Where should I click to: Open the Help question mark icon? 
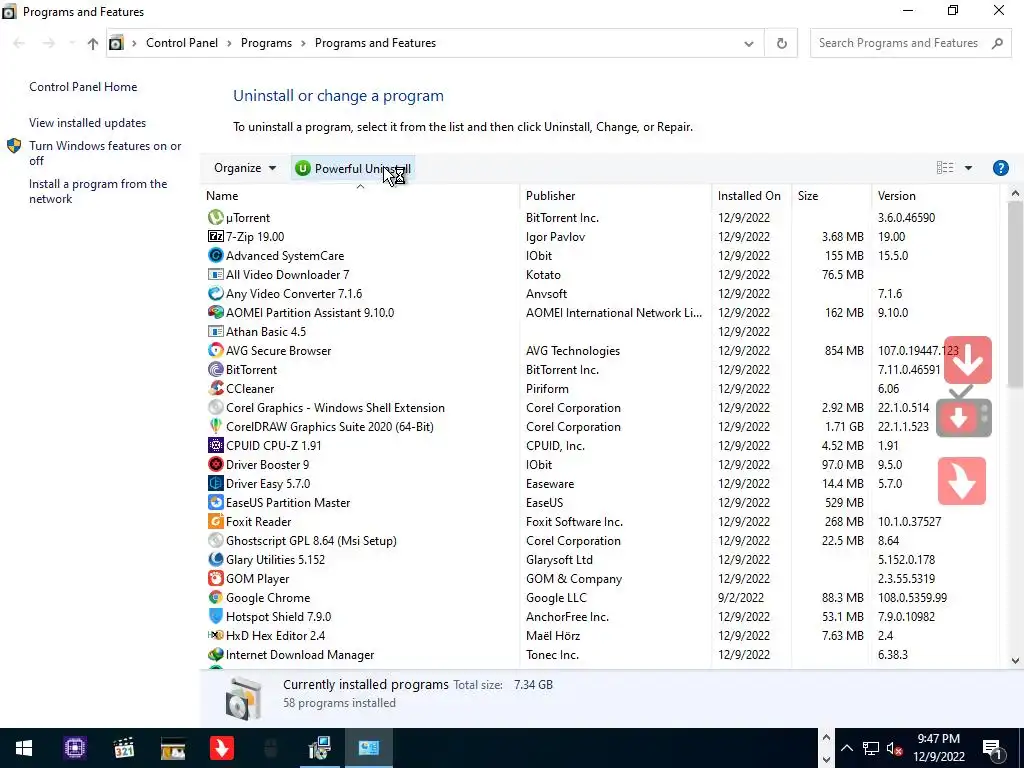[1000, 168]
